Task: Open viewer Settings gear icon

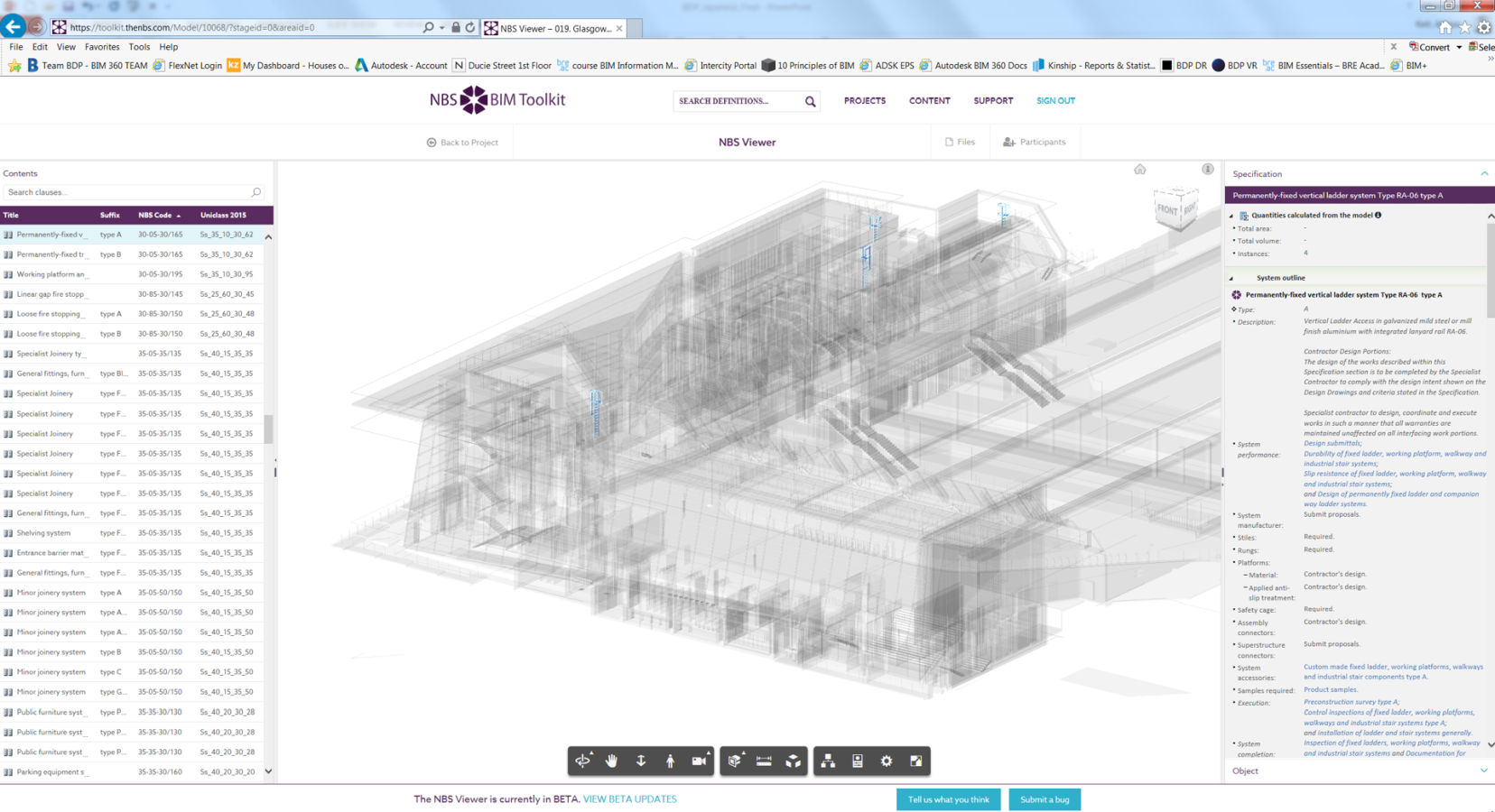Action: [887, 761]
